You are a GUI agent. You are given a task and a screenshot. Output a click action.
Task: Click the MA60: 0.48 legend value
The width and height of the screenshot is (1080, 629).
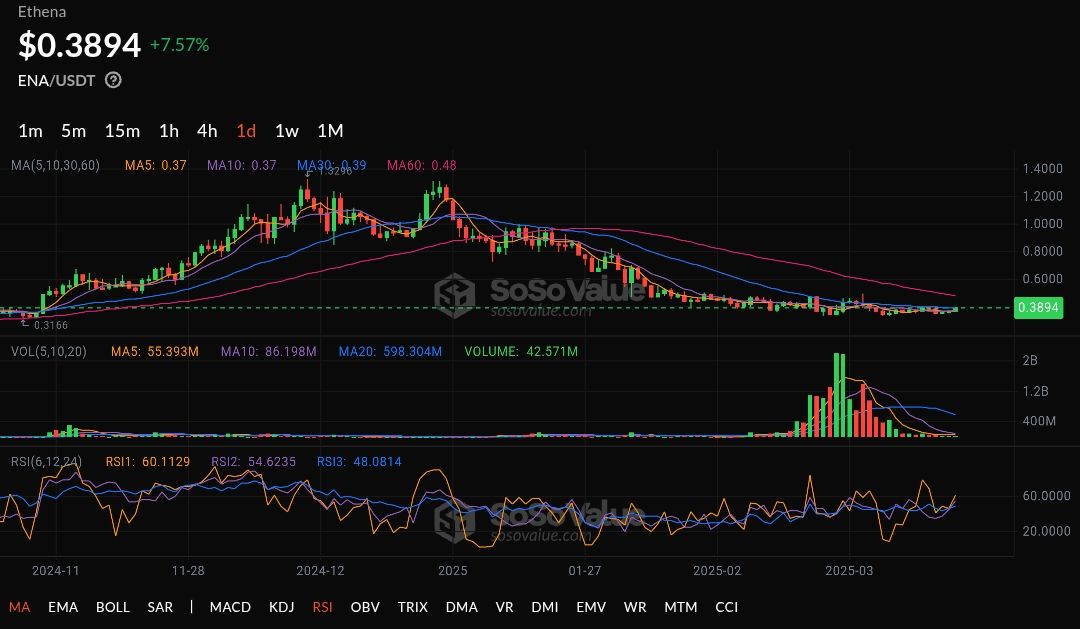pyautogui.click(x=422, y=165)
